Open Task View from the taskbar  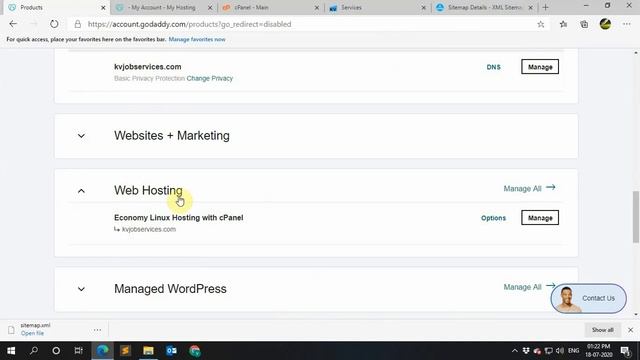click(78, 351)
